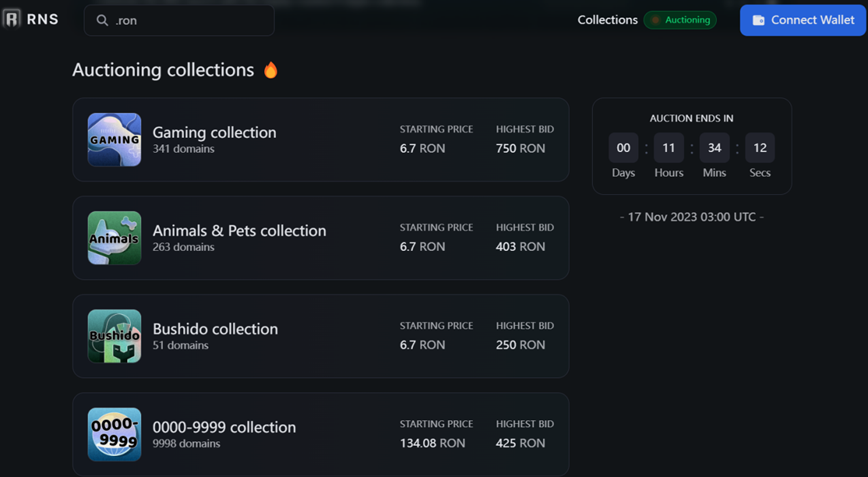Open the Gaming collection title link
The image size is (868, 477).
pos(214,132)
